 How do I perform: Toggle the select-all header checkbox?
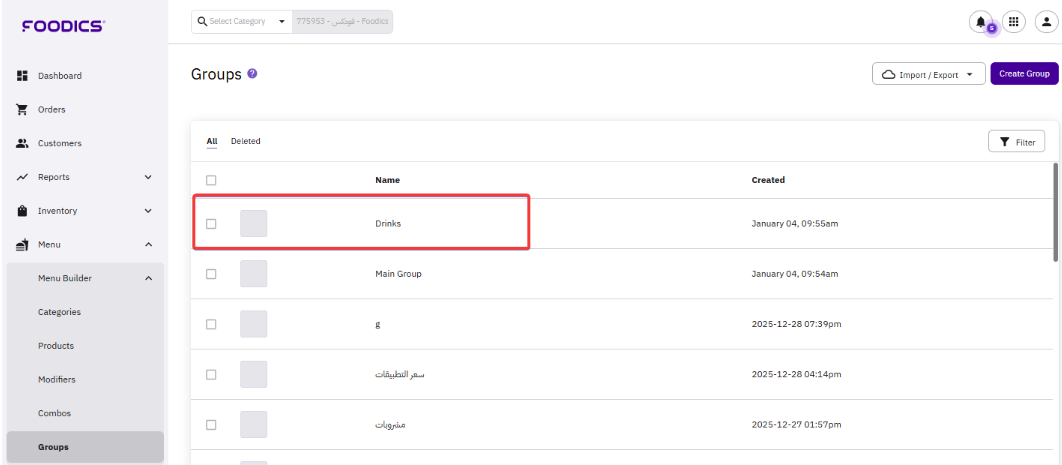211,180
